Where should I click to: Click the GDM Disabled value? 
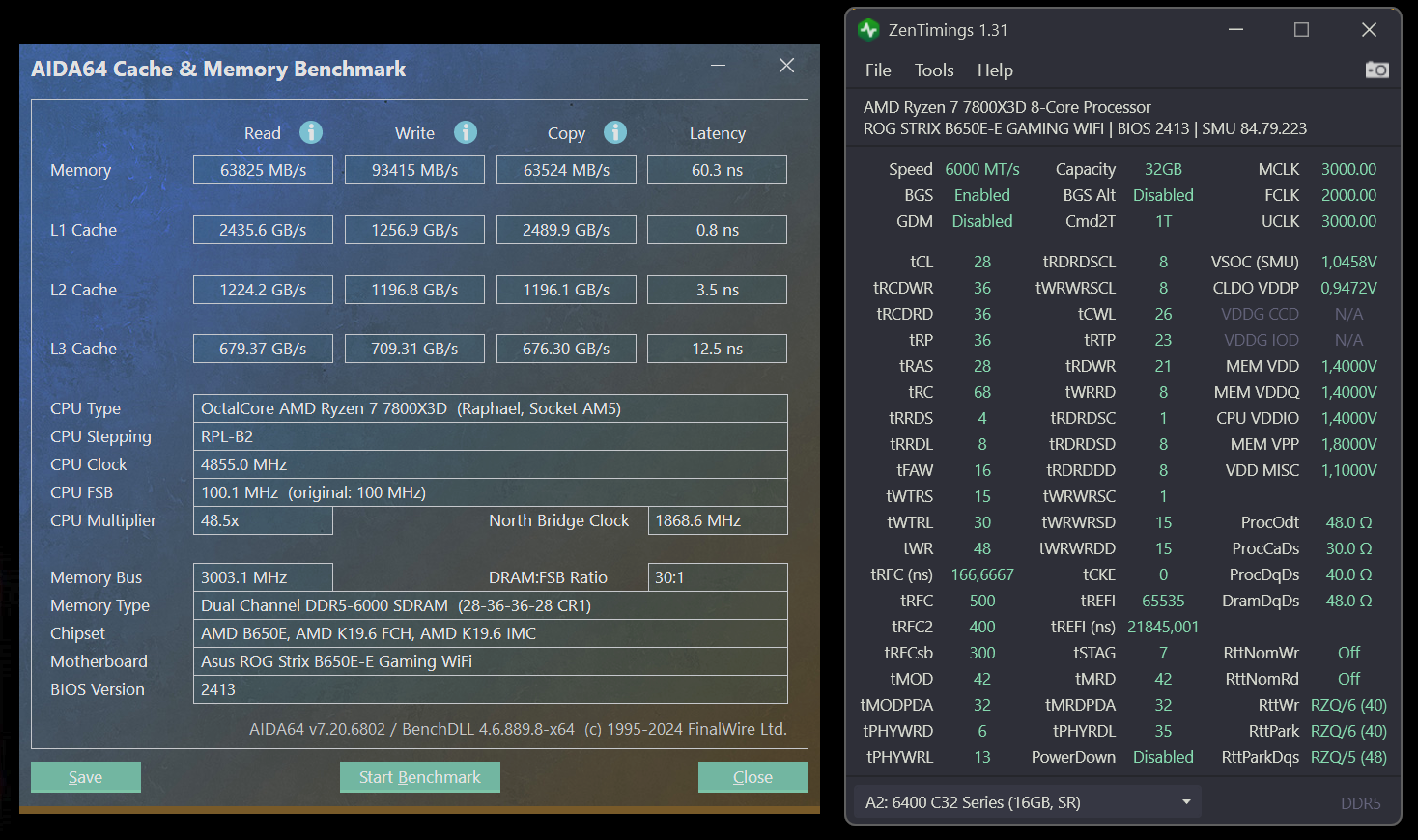point(982,221)
